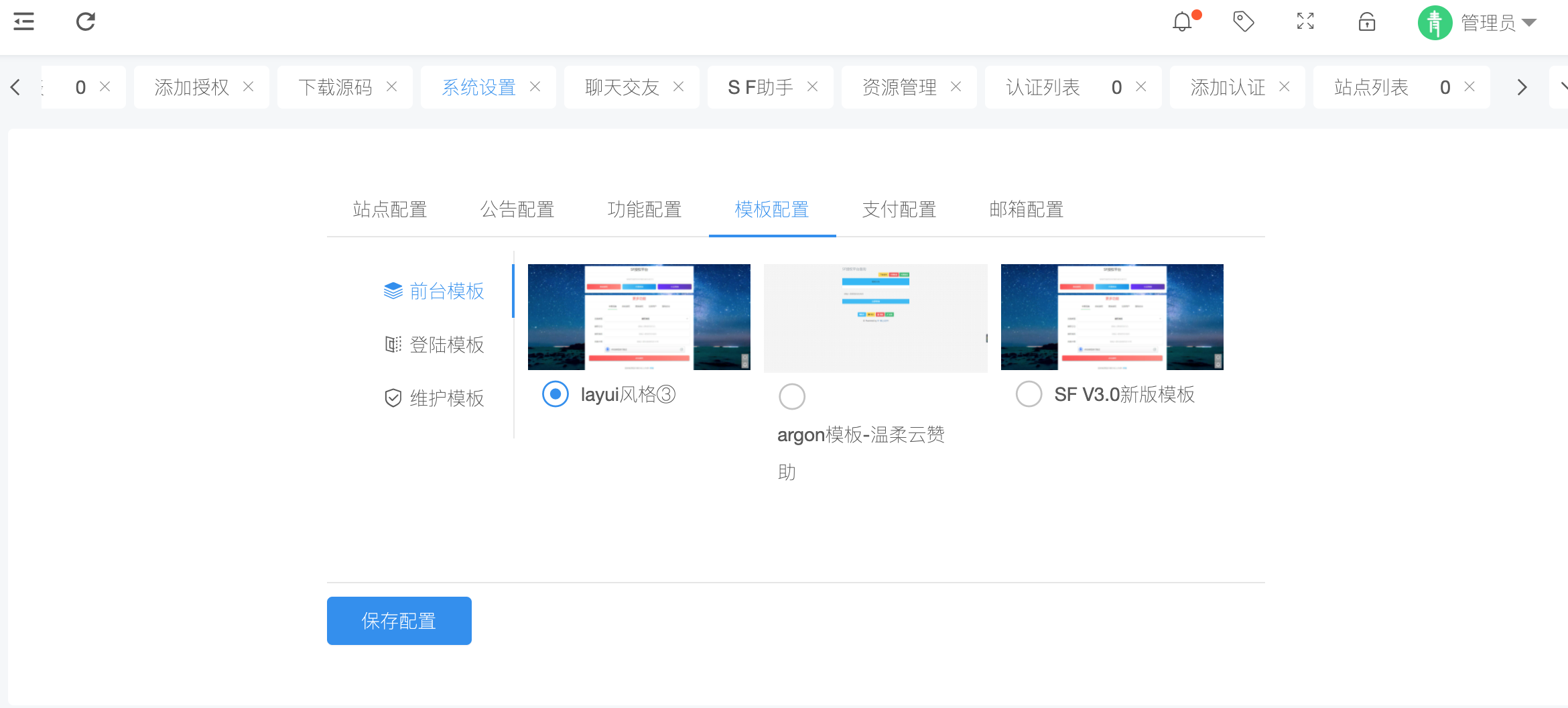Image resolution: width=1568 pixels, height=708 pixels.
Task: Select the layui风格③ radio button
Action: click(556, 394)
